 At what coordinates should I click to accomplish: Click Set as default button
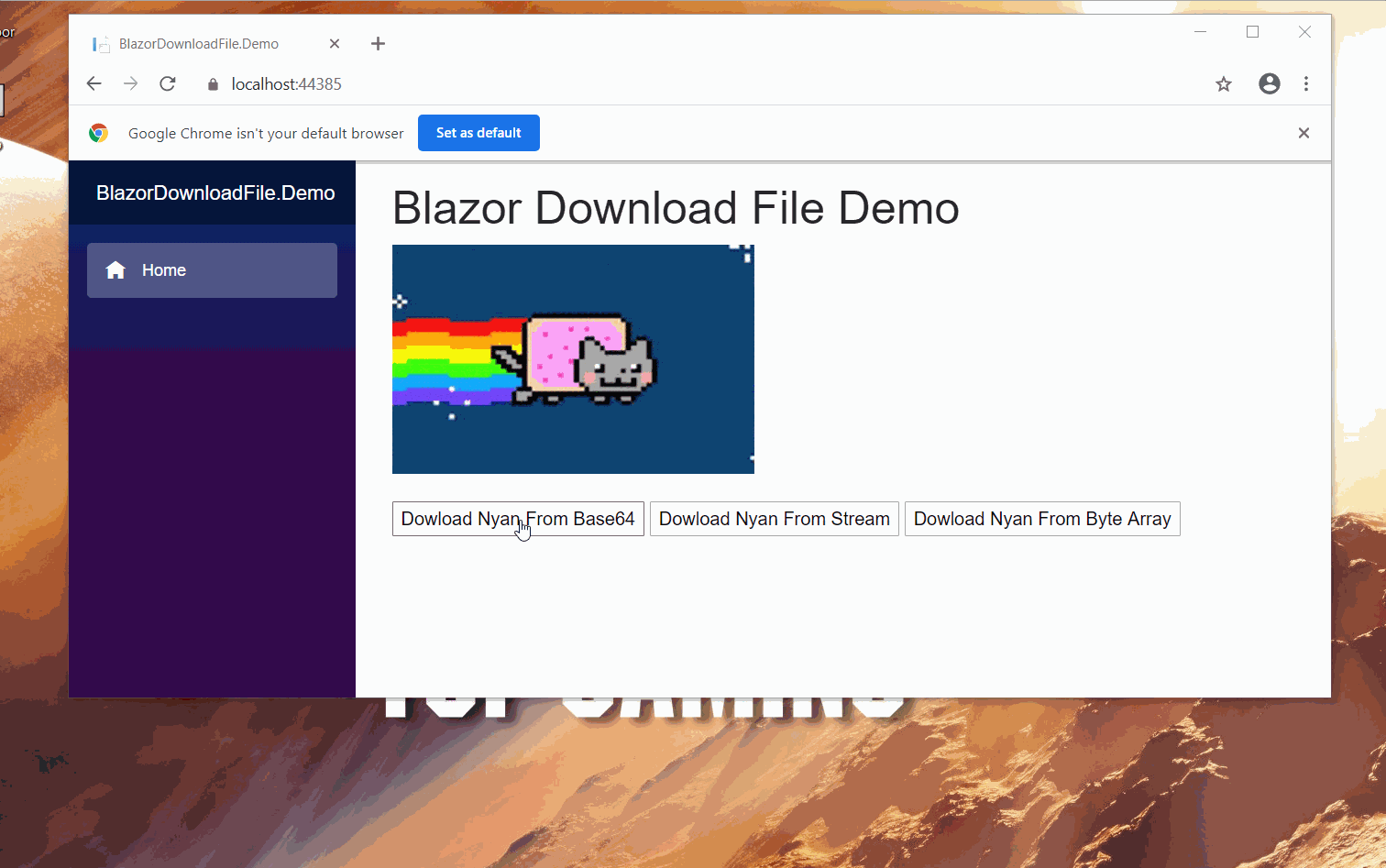coord(478,133)
